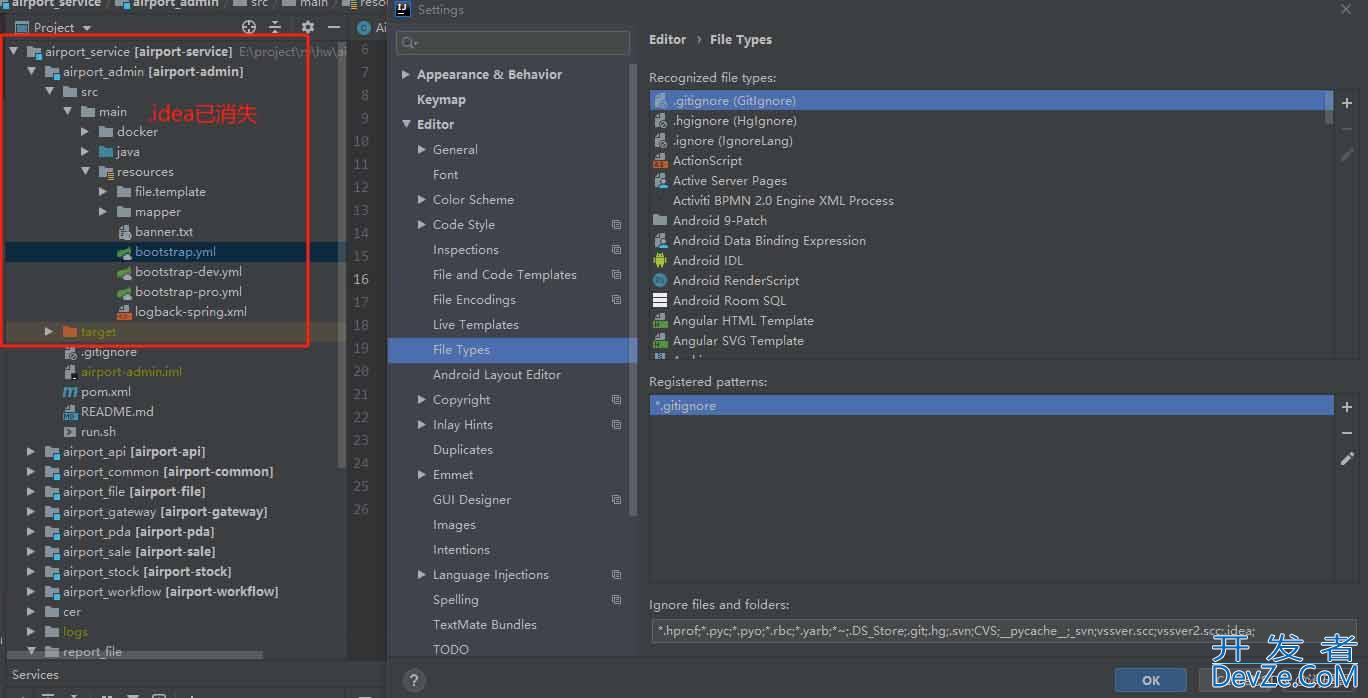Hide the Project panel with minus icon
Image resolution: width=1368 pixels, height=698 pixels.
334,27
